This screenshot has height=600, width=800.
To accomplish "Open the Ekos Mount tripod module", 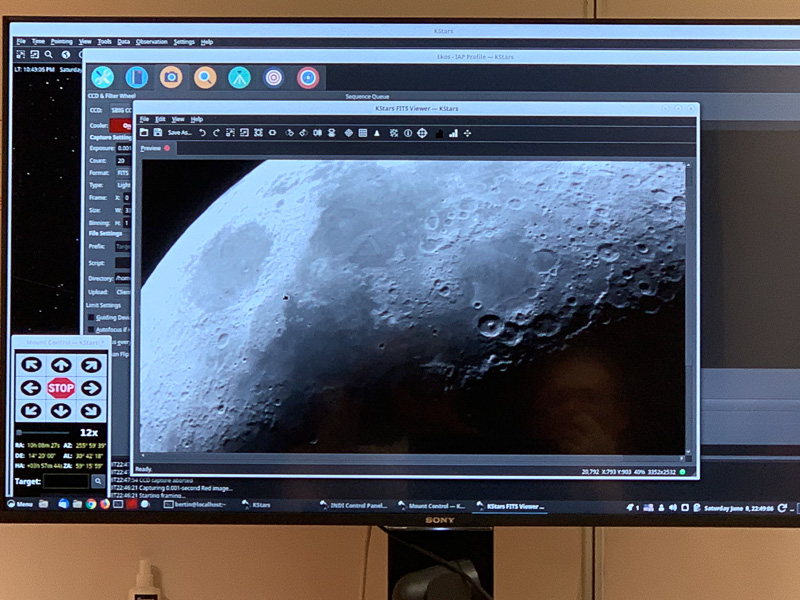I will (x=239, y=78).
